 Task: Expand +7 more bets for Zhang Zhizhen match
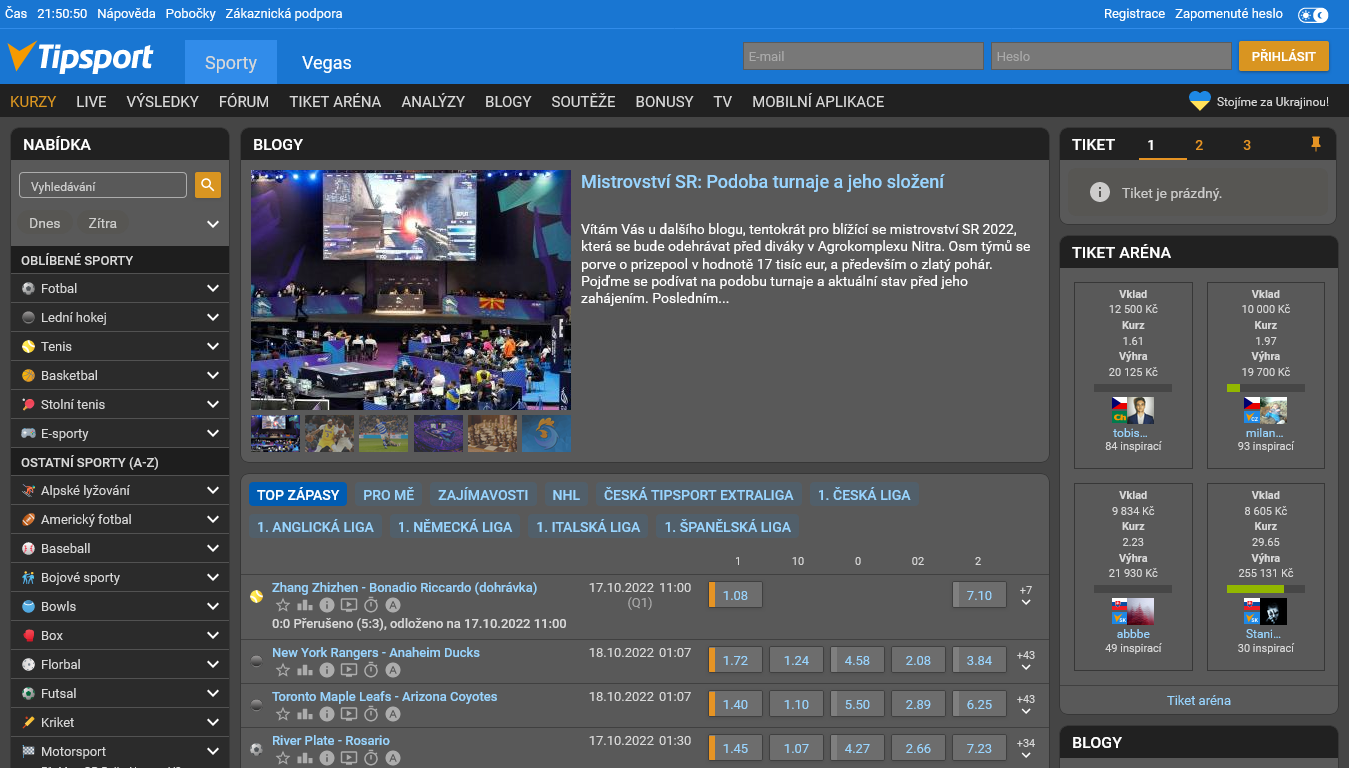[x=1025, y=596]
